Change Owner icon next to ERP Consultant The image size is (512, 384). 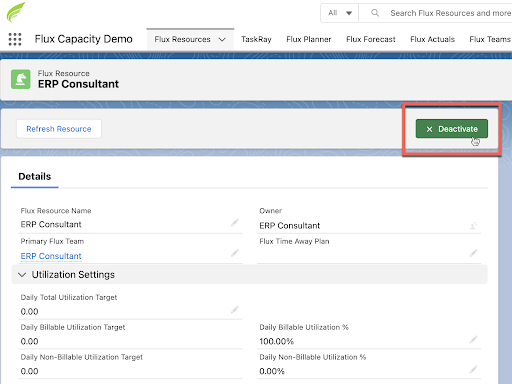(473, 226)
